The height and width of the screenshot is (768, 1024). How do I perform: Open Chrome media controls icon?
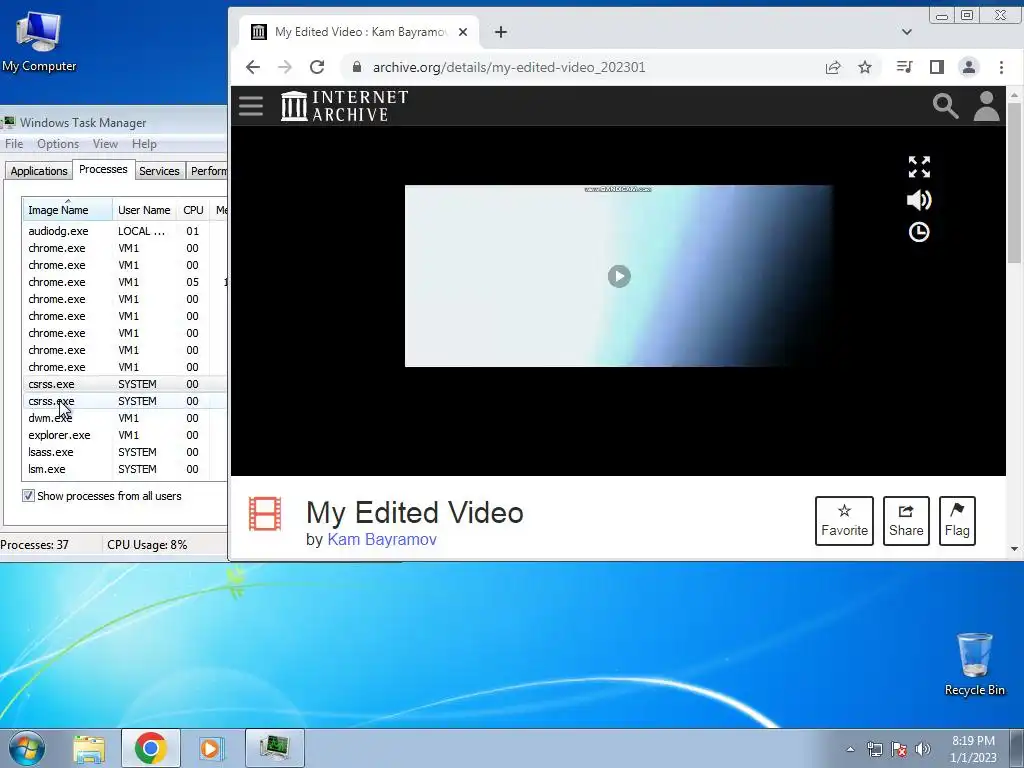904,67
